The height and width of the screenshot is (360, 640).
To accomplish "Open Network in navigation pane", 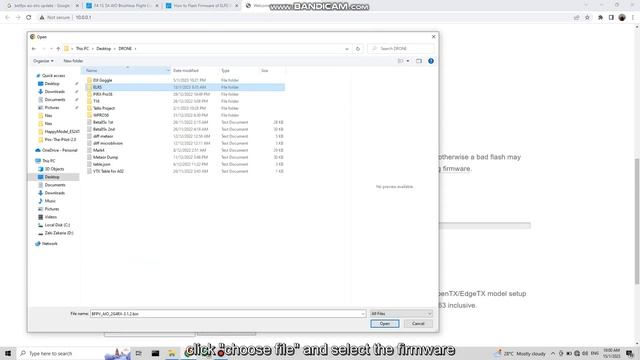I will coord(49,244).
